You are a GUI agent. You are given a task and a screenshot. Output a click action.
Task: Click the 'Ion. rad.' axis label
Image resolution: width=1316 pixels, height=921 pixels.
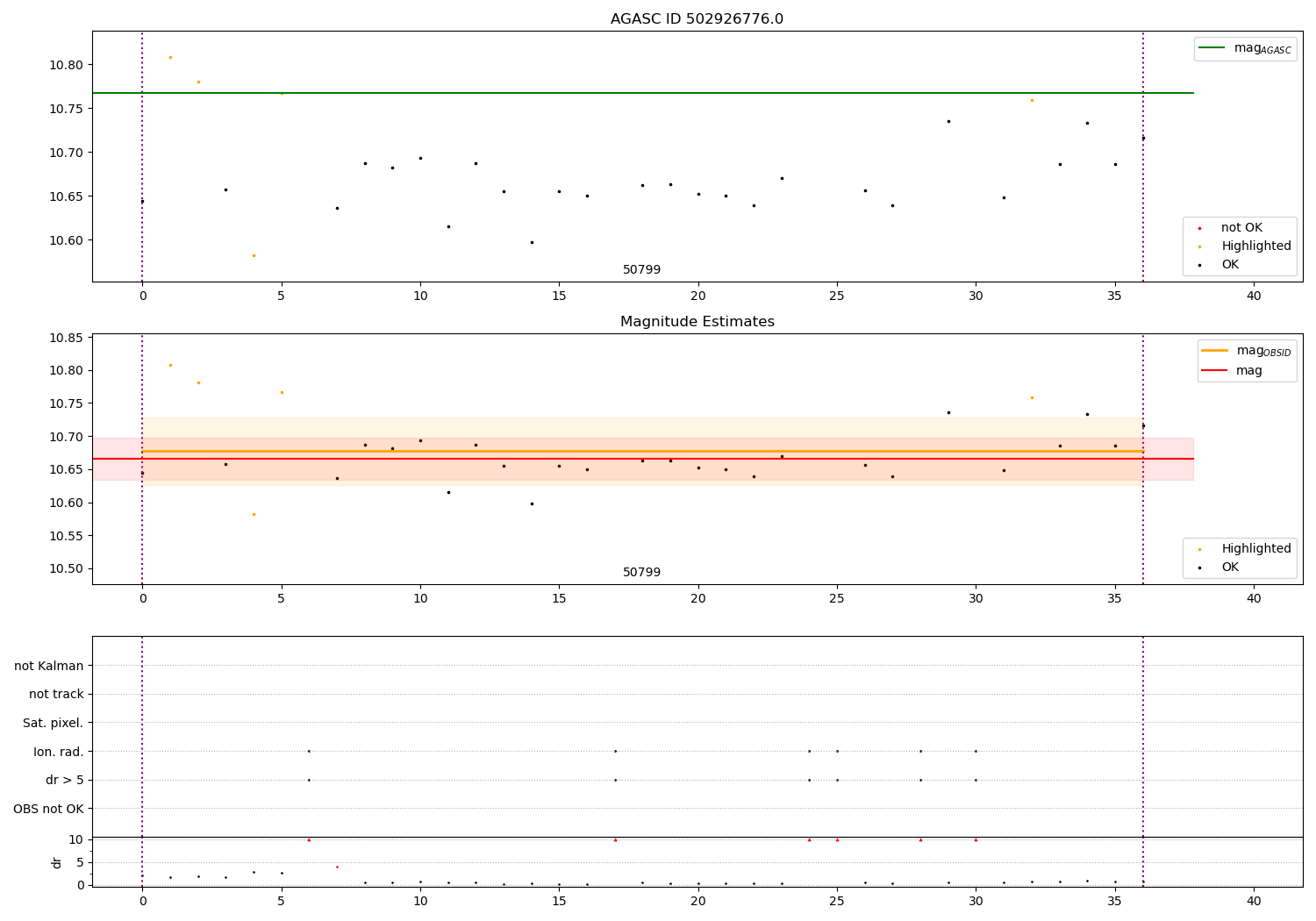(x=59, y=752)
